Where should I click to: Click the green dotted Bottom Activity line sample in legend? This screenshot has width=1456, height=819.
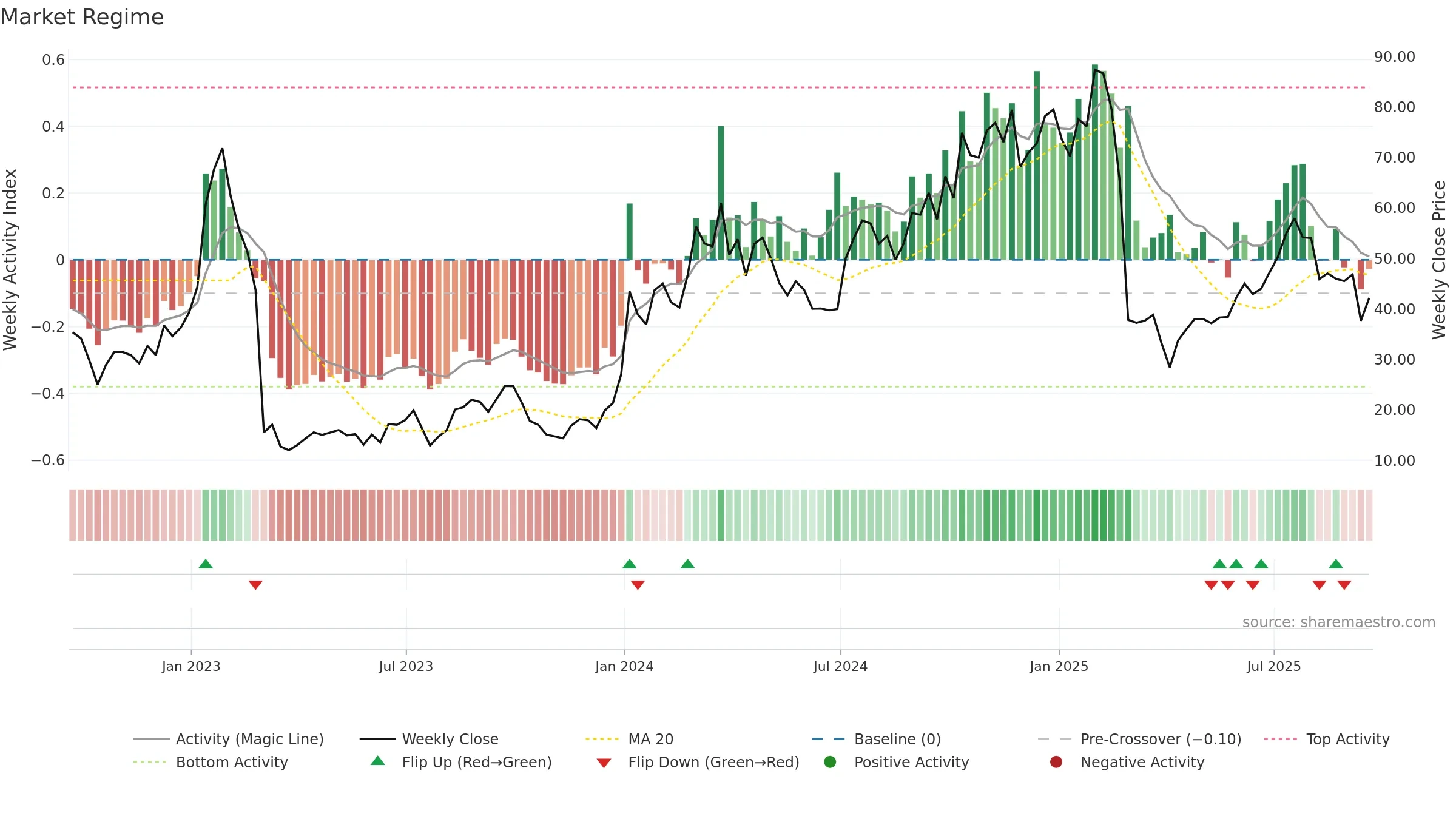150,762
